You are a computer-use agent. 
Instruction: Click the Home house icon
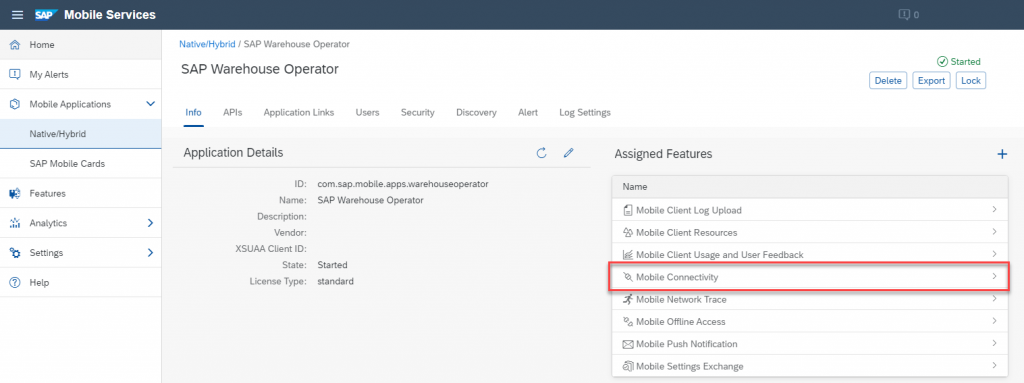tap(15, 45)
